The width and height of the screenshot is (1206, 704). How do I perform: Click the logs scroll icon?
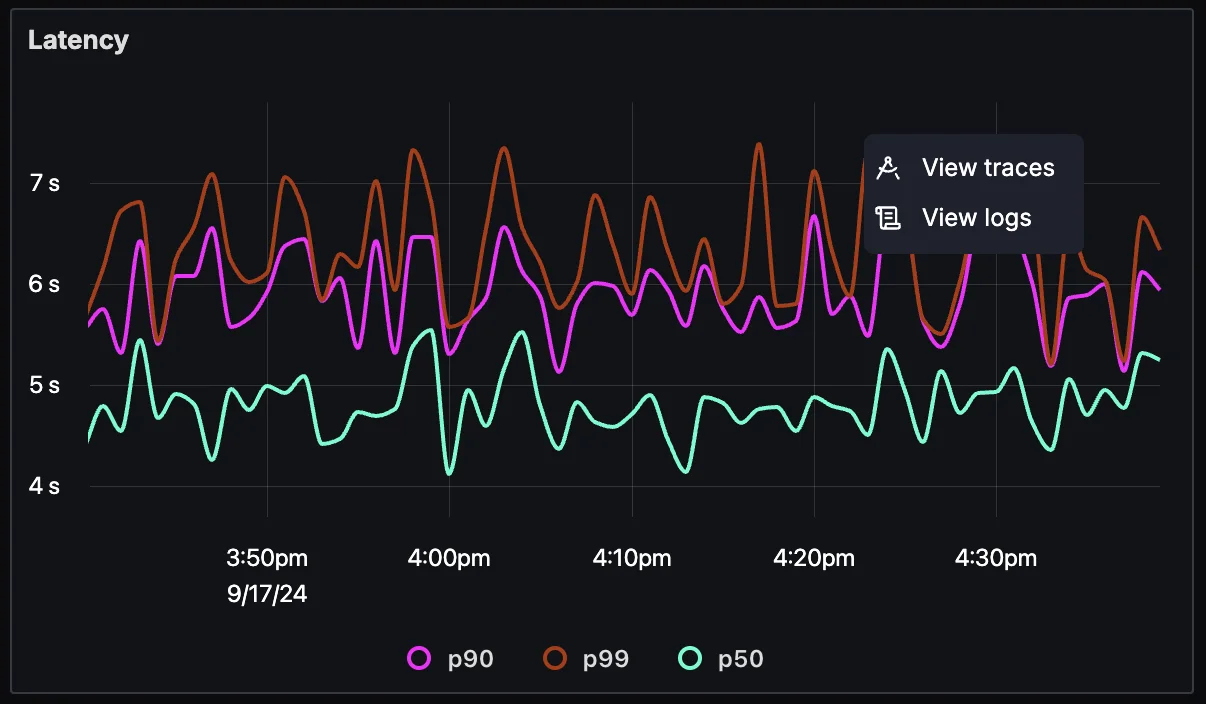(x=888, y=218)
